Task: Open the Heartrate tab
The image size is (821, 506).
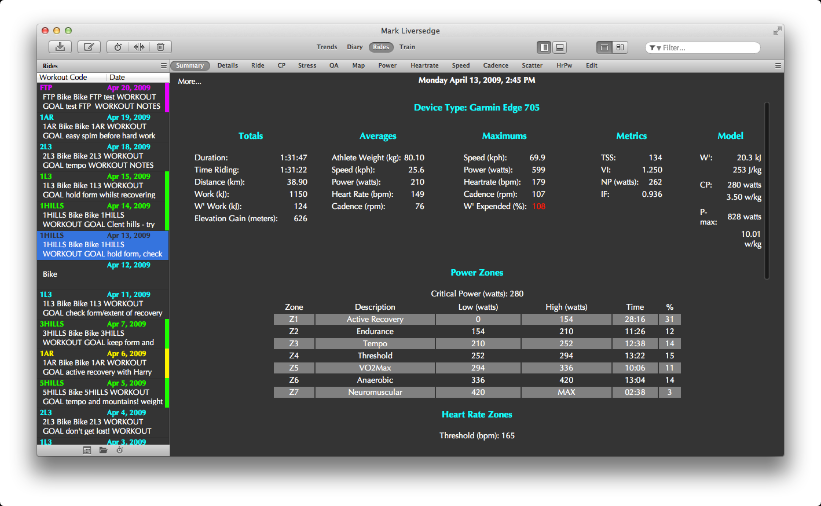Action: [x=425, y=66]
